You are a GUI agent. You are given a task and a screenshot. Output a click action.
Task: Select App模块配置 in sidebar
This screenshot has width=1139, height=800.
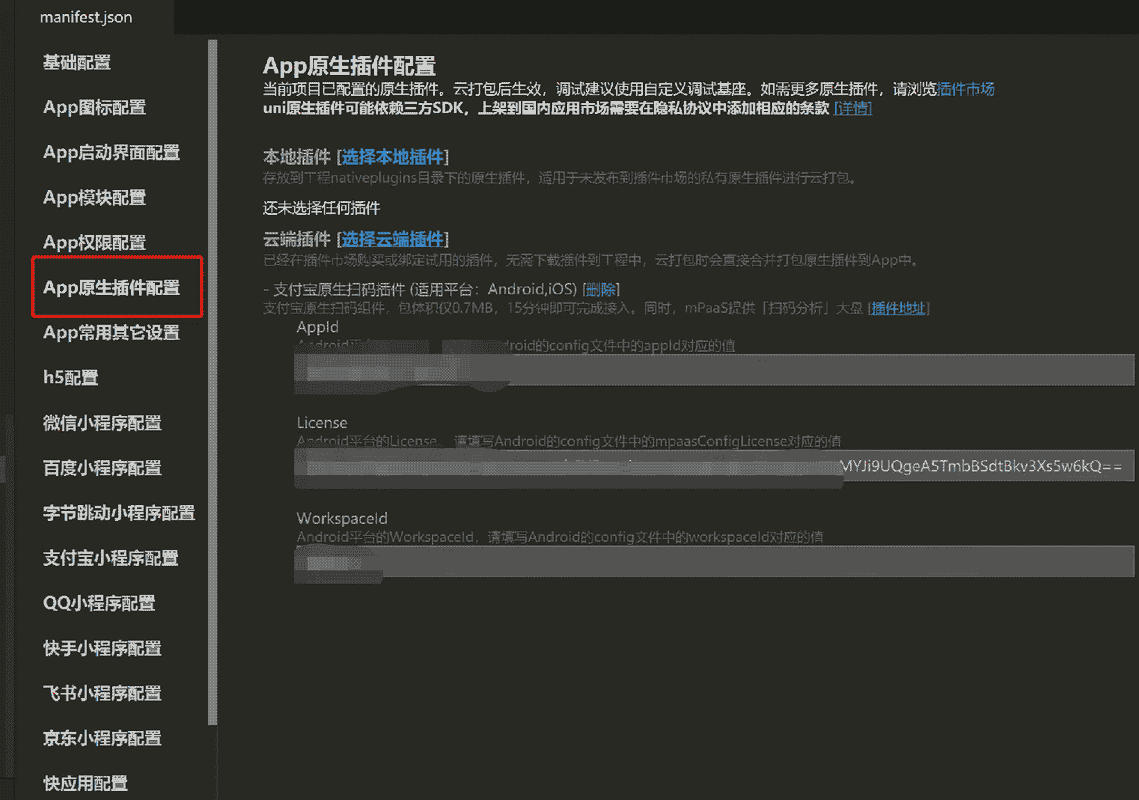pyautogui.click(x=94, y=198)
